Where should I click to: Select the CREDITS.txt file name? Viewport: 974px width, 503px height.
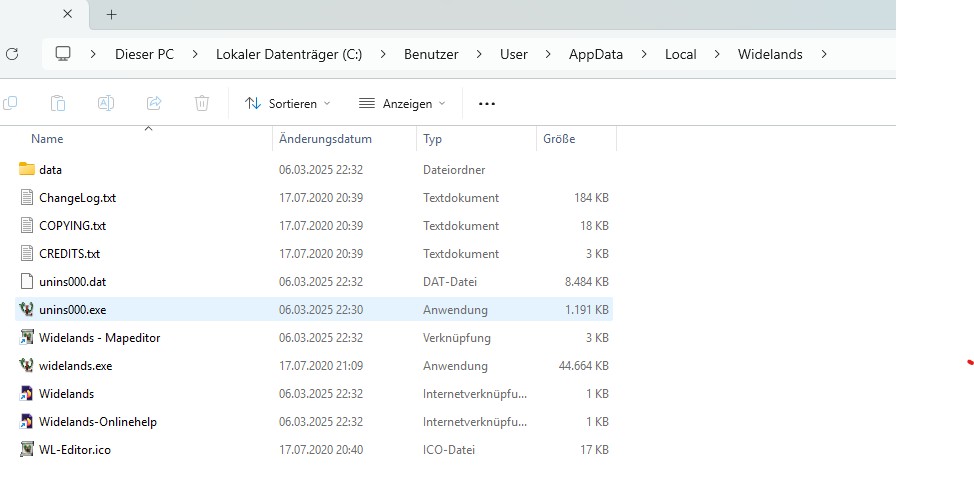70,253
